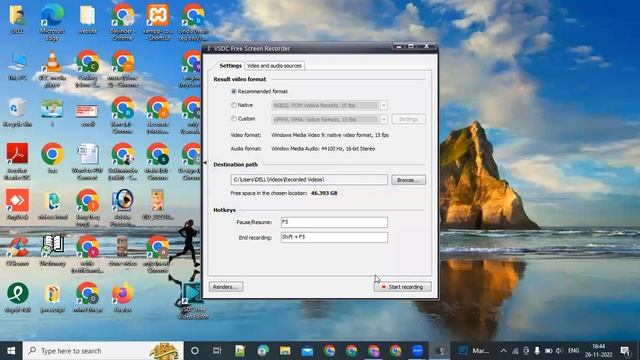
Task: Select the Dictionary desktop shortcut
Action: pyautogui.click(x=52, y=251)
